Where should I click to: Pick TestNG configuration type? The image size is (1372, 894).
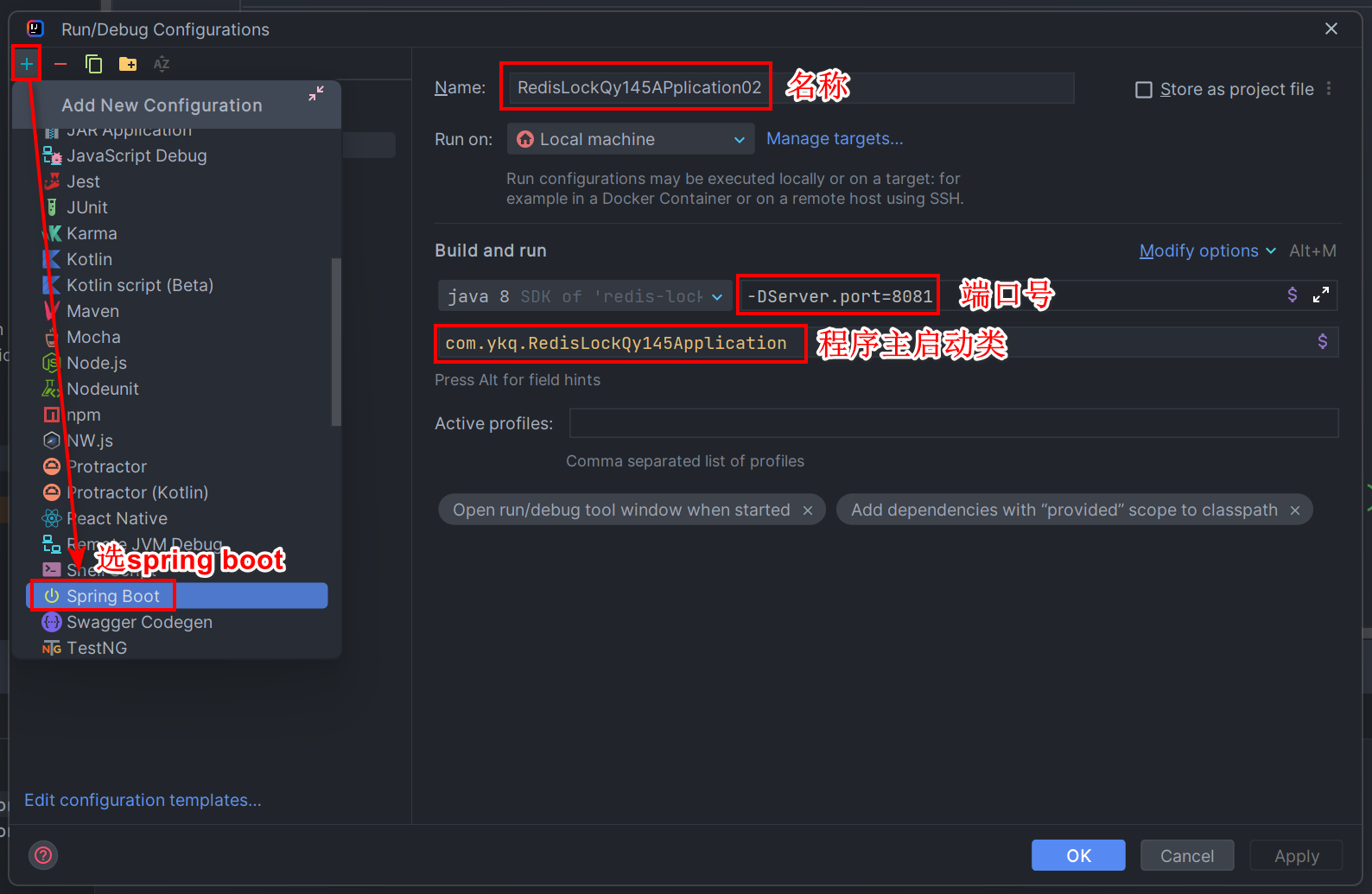(x=177, y=648)
